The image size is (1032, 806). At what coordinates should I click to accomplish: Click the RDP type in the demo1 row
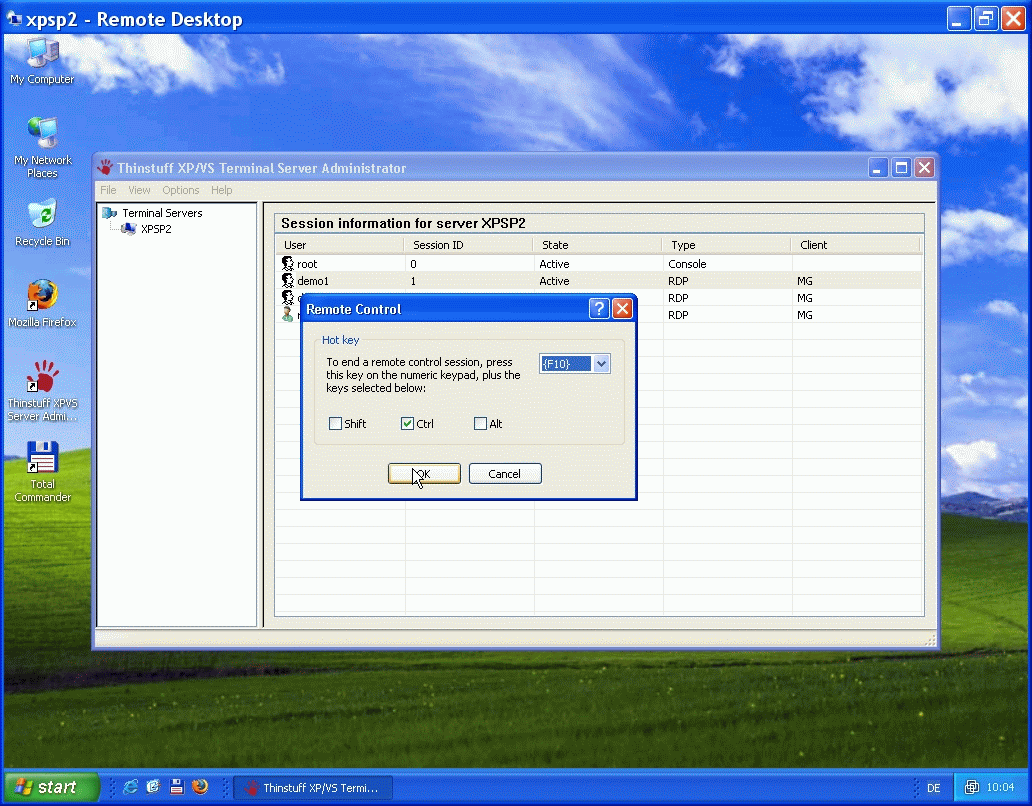[x=678, y=281]
